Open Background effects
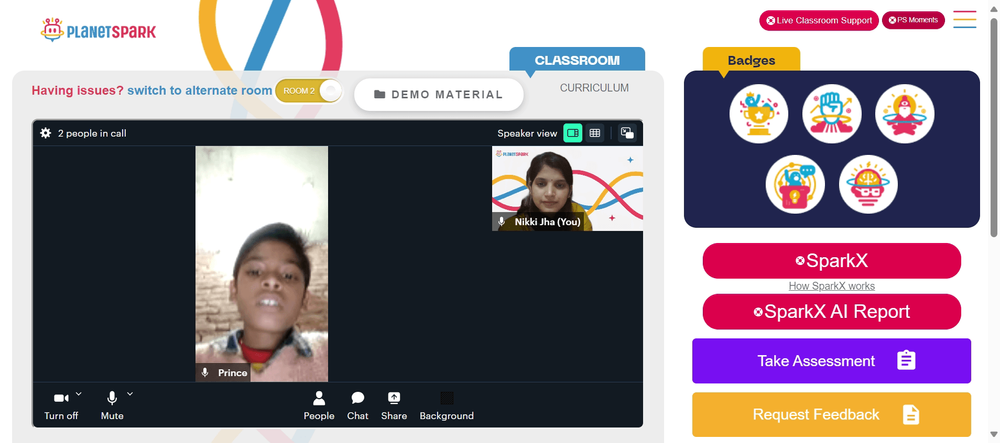 446,406
